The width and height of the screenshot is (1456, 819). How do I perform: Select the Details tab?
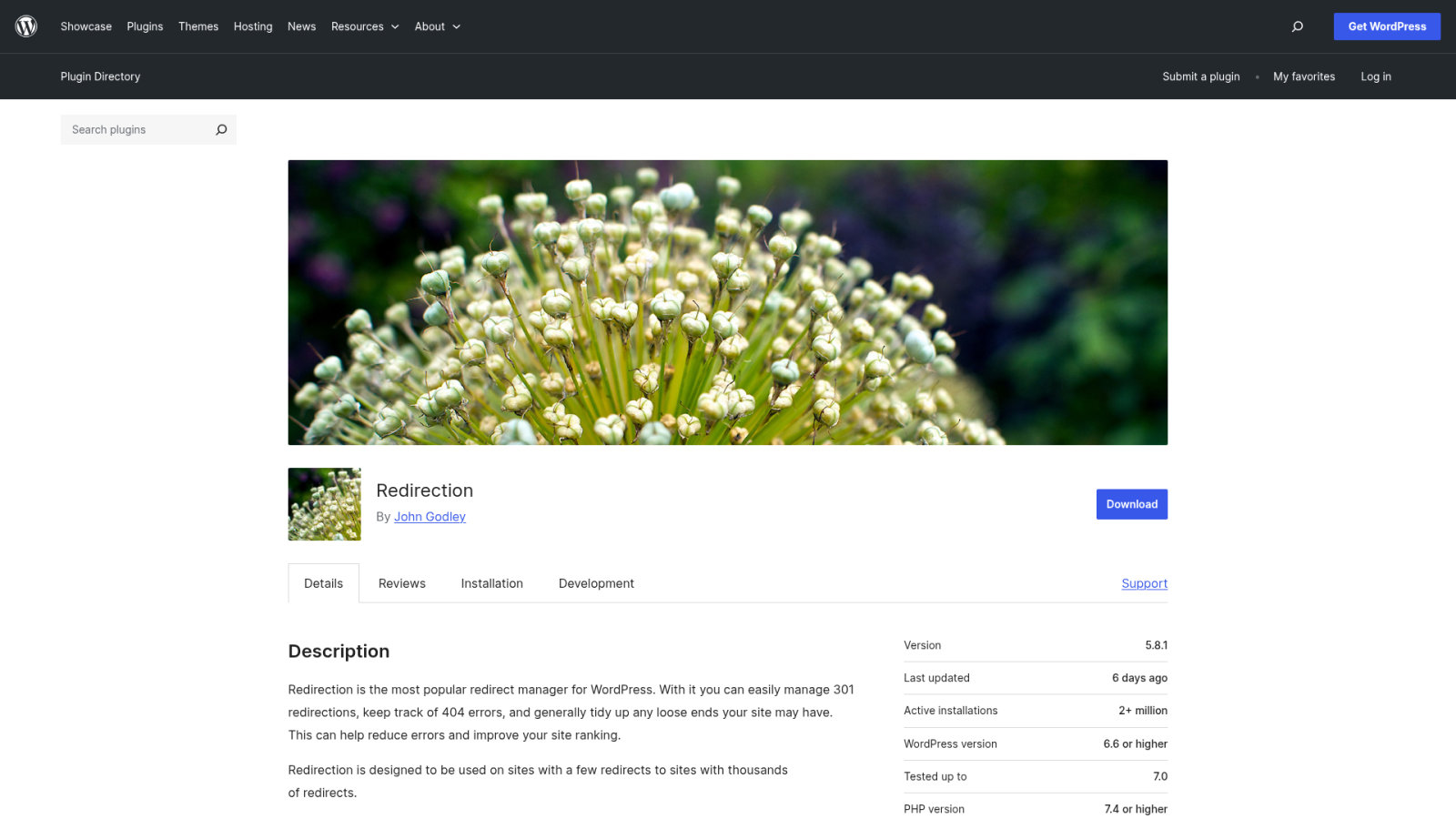coord(324,583)
